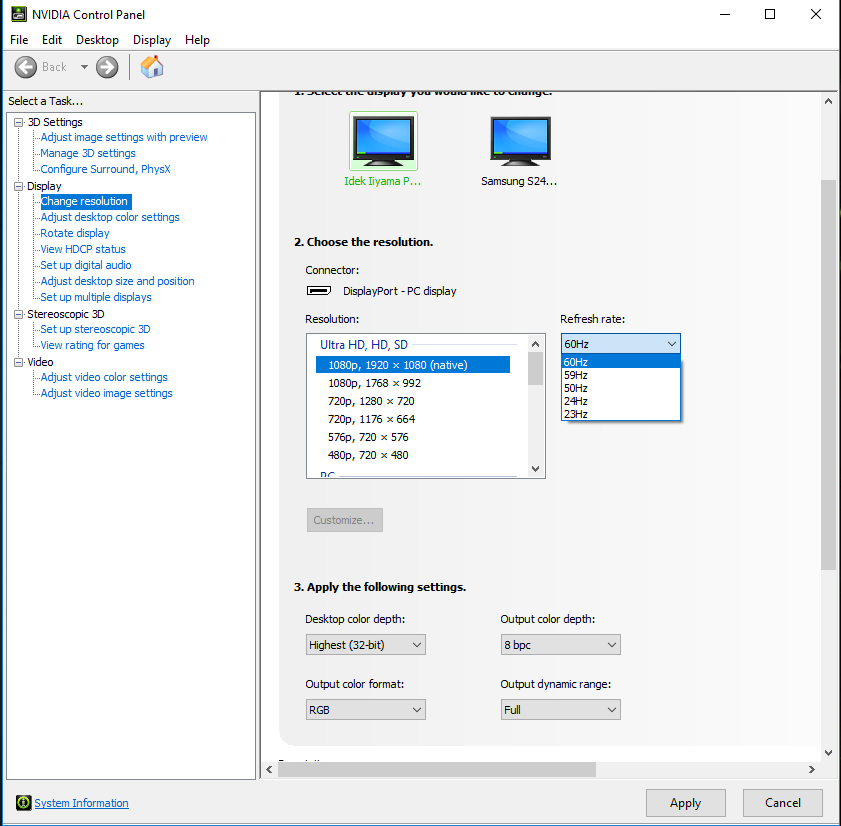The width and height of the screenshot is (841, 826).
Task: Click the Cancel button
Action: coord(783,802)
